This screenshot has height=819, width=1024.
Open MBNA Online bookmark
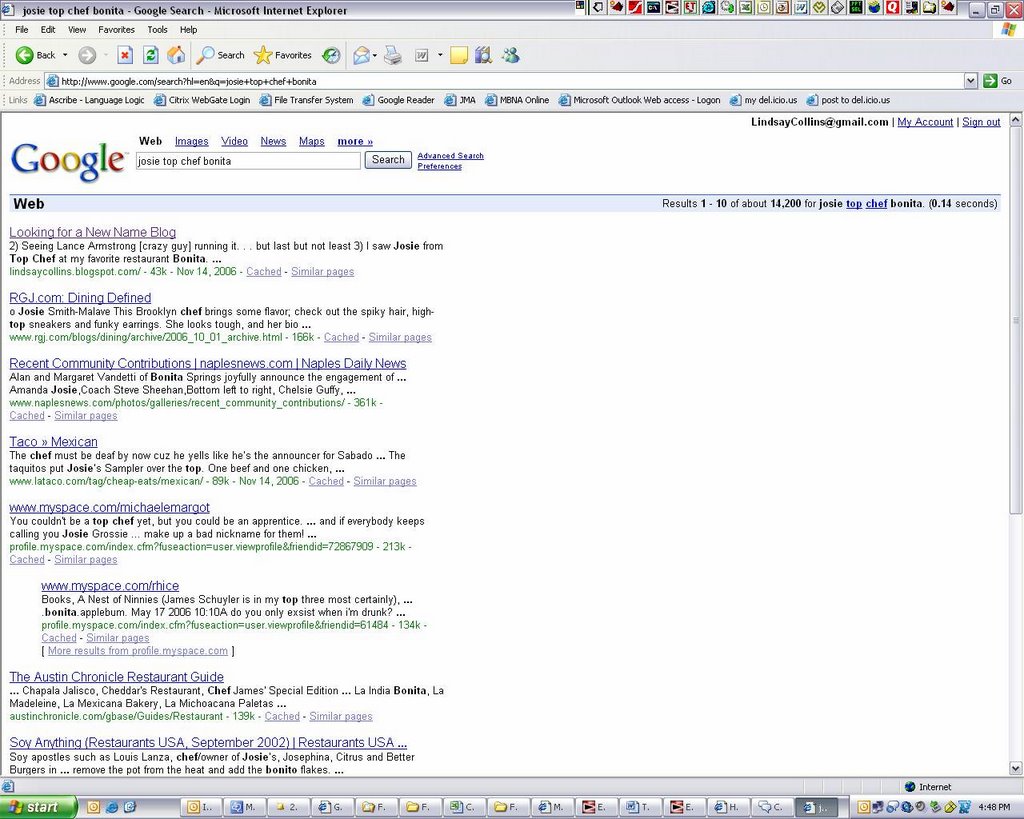(517, 100)
